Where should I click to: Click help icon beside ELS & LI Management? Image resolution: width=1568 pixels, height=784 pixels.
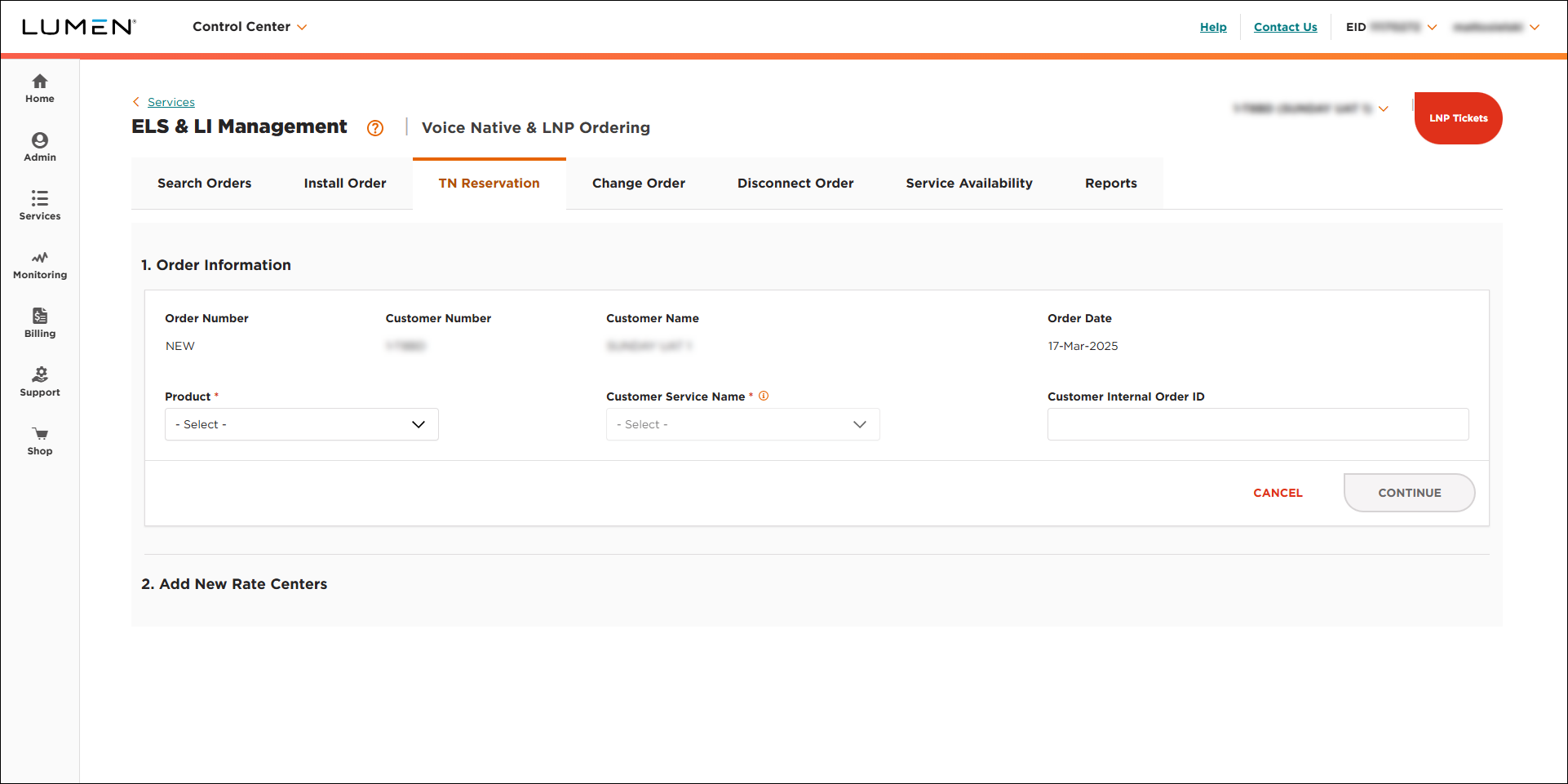[375, 128]
